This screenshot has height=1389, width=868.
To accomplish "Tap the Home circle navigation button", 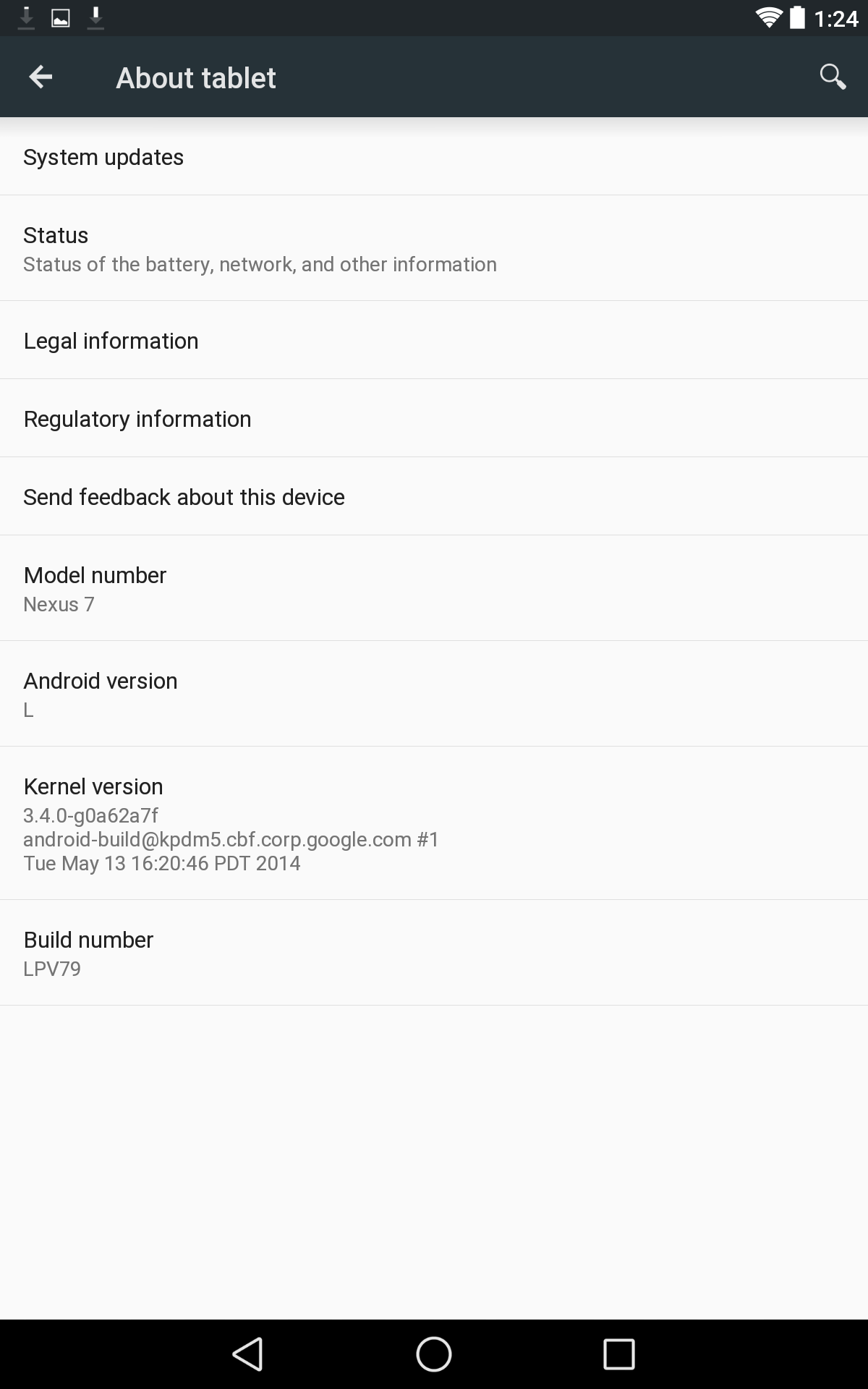I will click(x=434, y=1354).
